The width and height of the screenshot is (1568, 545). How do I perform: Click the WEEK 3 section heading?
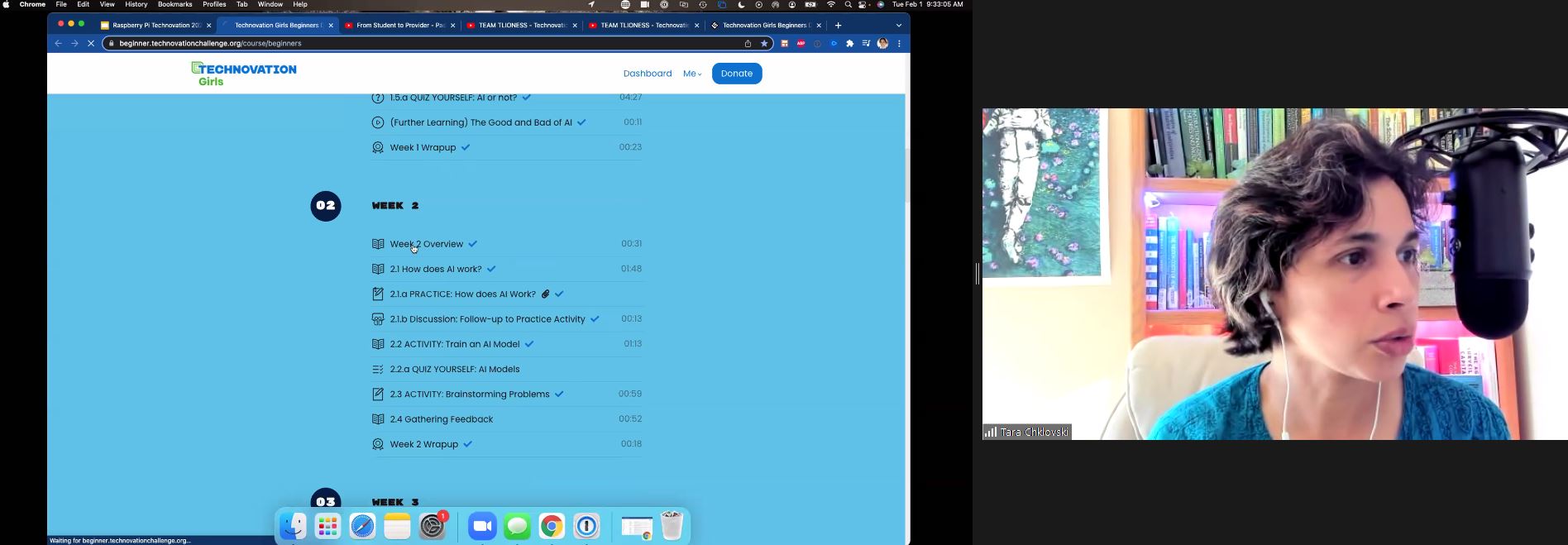point(395,502)
